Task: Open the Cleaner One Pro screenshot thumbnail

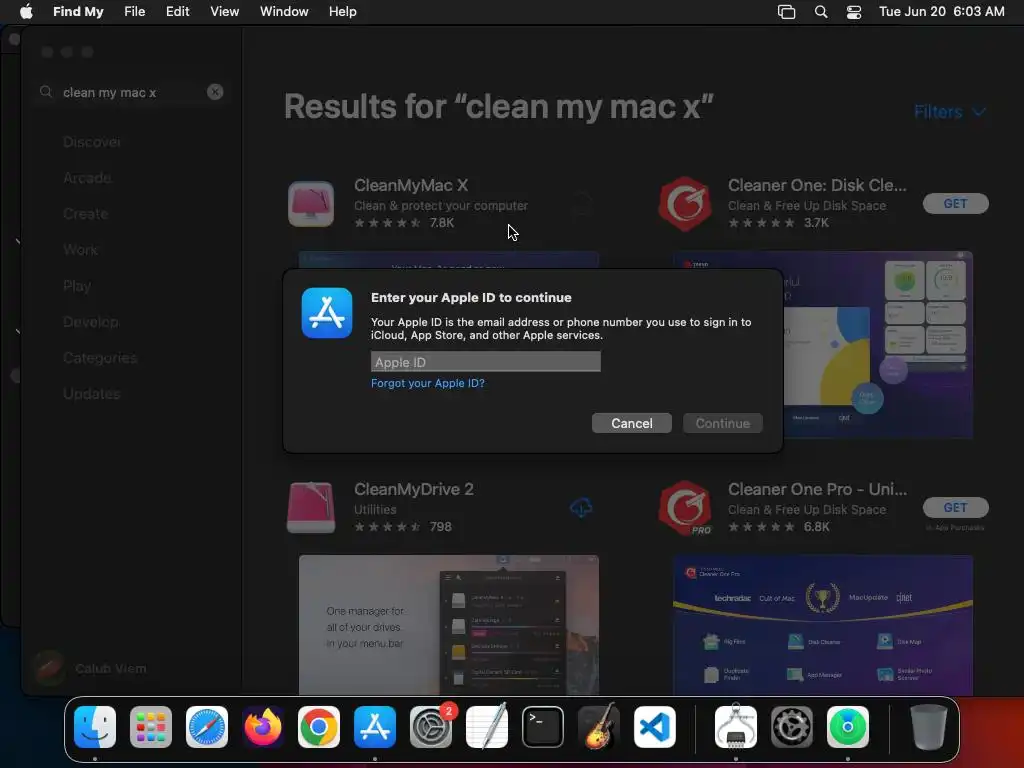Action: pos(823,625)
